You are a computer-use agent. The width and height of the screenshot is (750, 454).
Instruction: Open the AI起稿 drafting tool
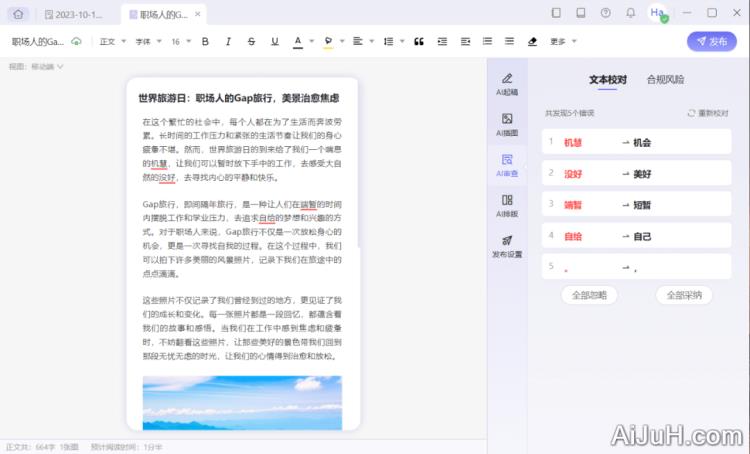click(x=507, y=84)
